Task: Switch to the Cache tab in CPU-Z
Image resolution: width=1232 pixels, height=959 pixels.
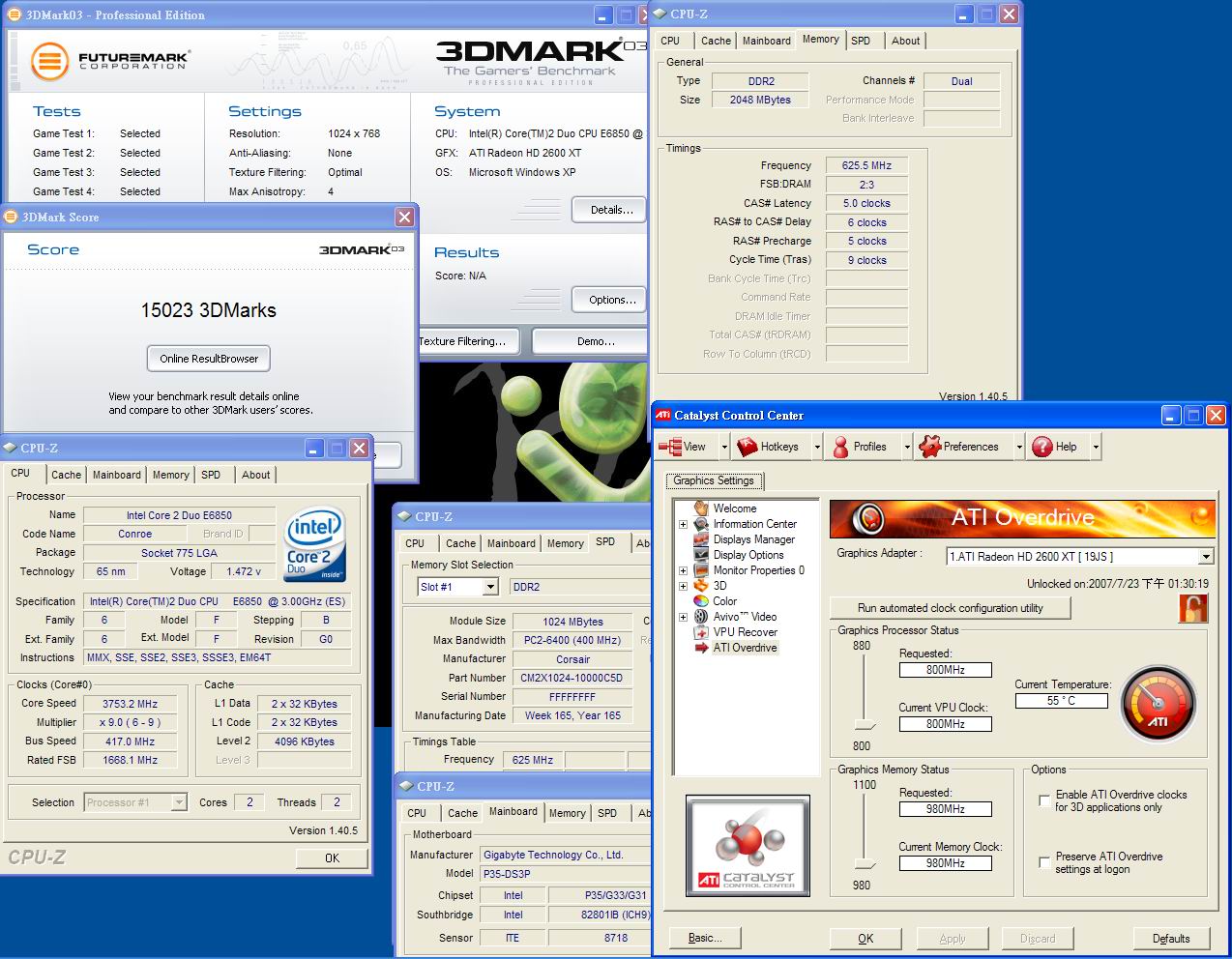Action: pos(66,475)
